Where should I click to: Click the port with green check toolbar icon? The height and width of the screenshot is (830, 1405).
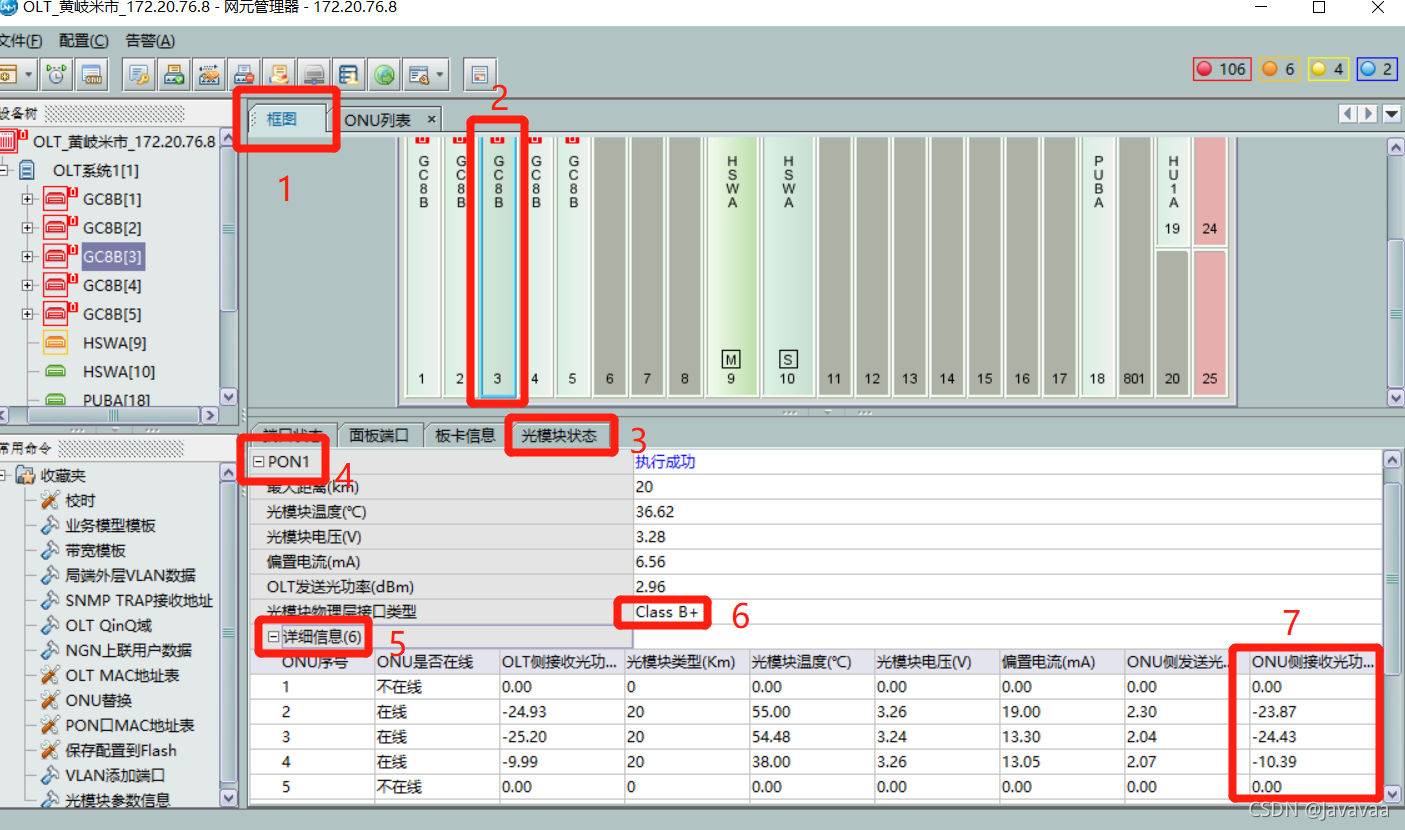[x=174, y=74]
